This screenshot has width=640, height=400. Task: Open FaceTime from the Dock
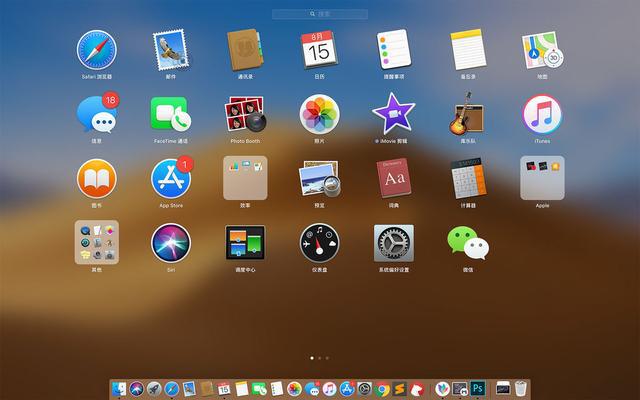point(259,389)
